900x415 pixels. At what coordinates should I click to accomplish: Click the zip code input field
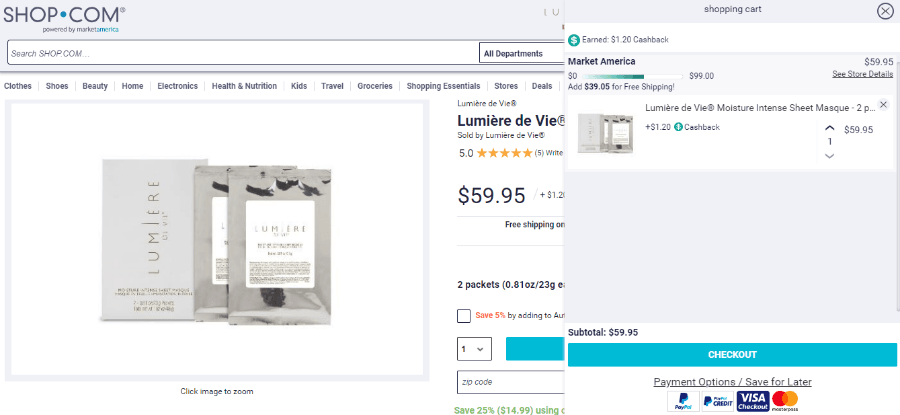pyautogui.click(x=510, y=382)
